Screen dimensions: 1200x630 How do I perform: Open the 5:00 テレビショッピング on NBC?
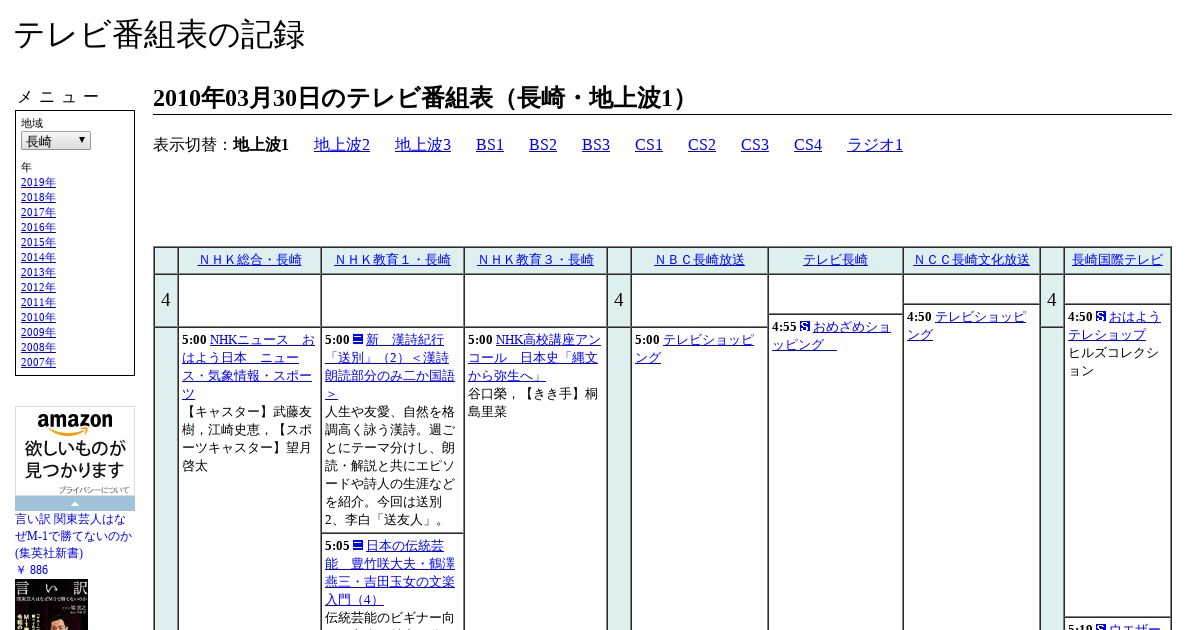(694, 349)
